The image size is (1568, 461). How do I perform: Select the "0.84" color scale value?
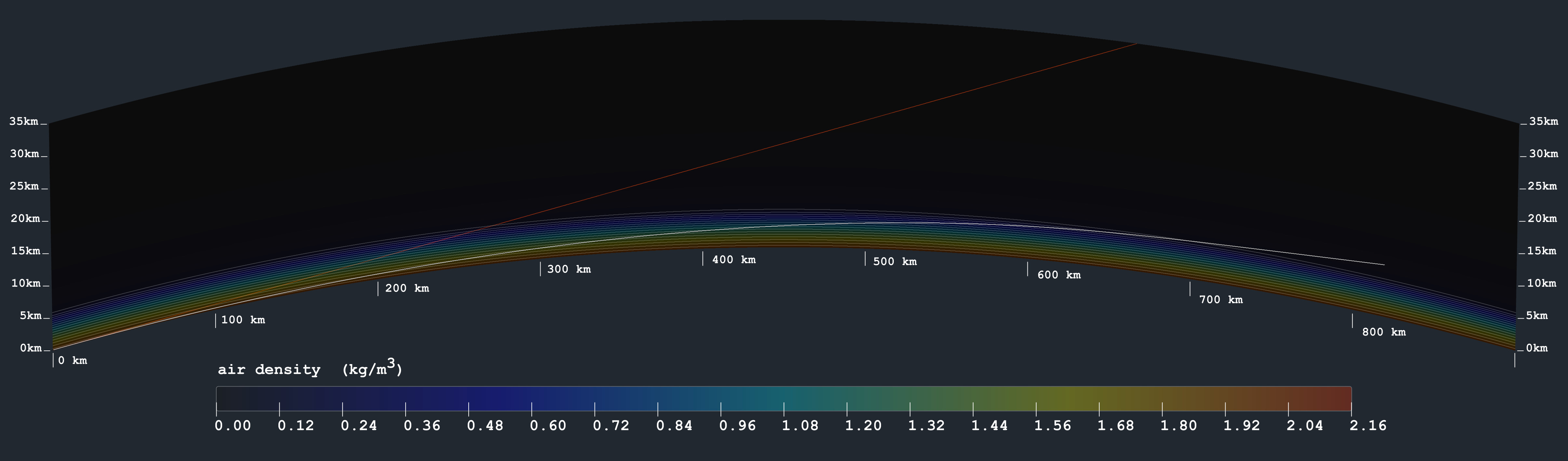[675, 426]
